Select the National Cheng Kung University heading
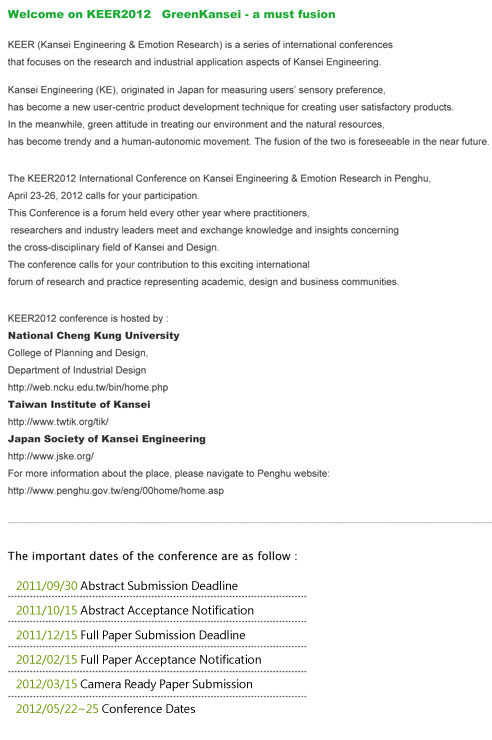Image resolution: width=492 pixels, height=740 pixels. [x=93, y=336]
